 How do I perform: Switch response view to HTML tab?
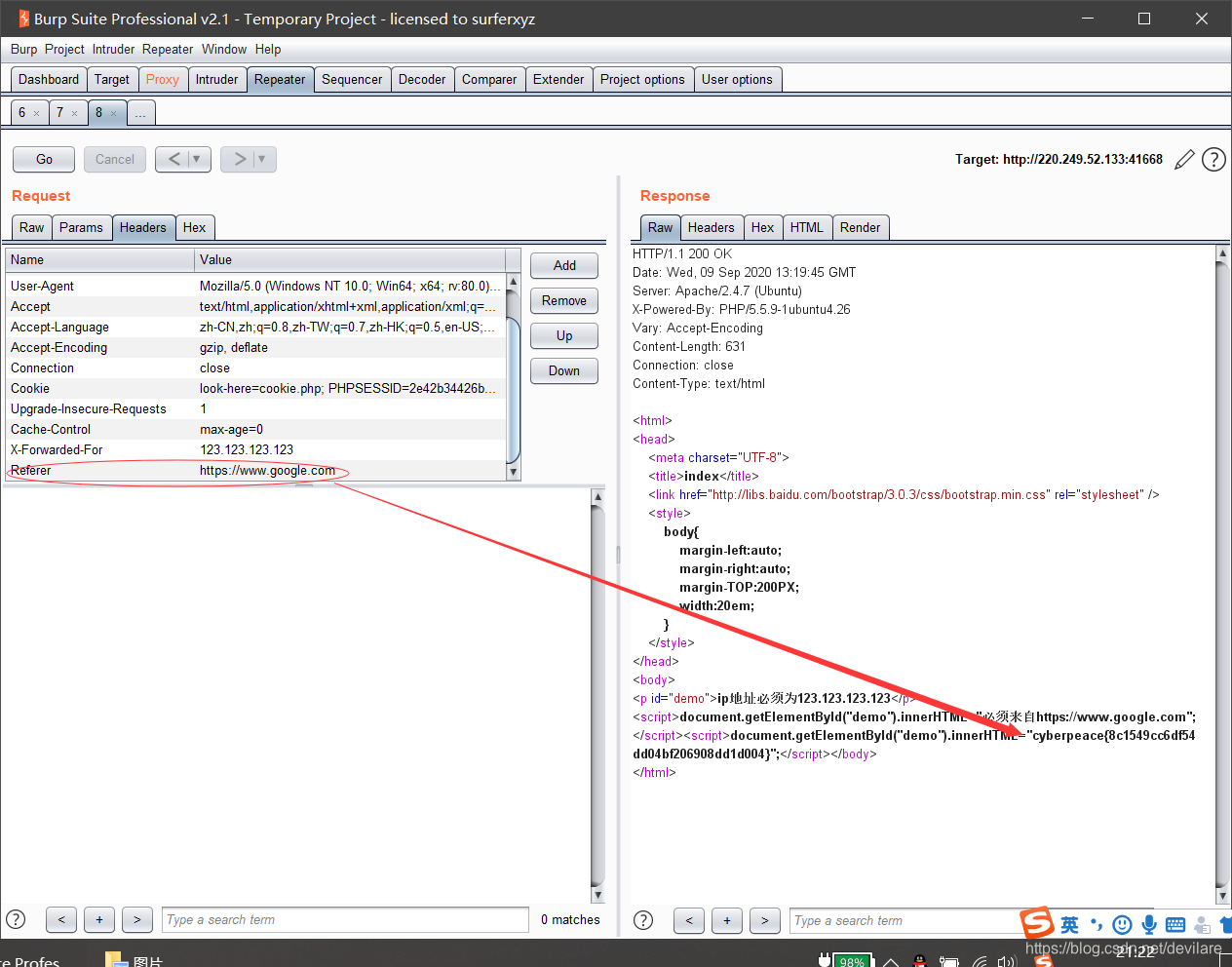(x=807, y=228)
